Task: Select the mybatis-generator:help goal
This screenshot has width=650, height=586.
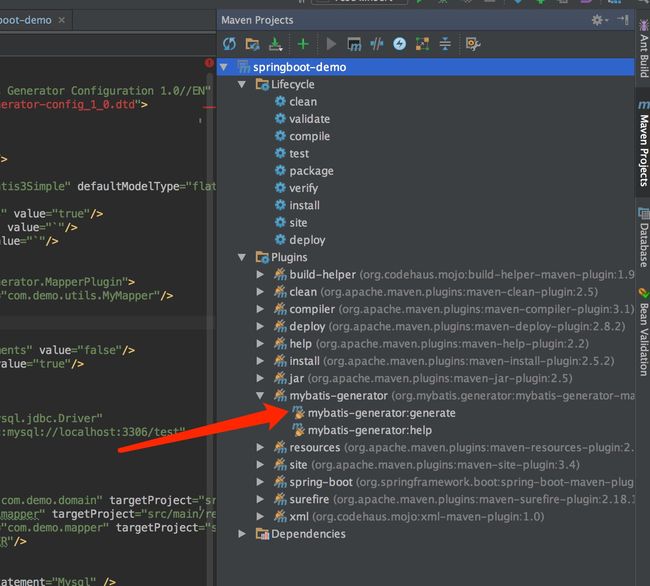Action: pyautogui.click(x=370, y=431)
